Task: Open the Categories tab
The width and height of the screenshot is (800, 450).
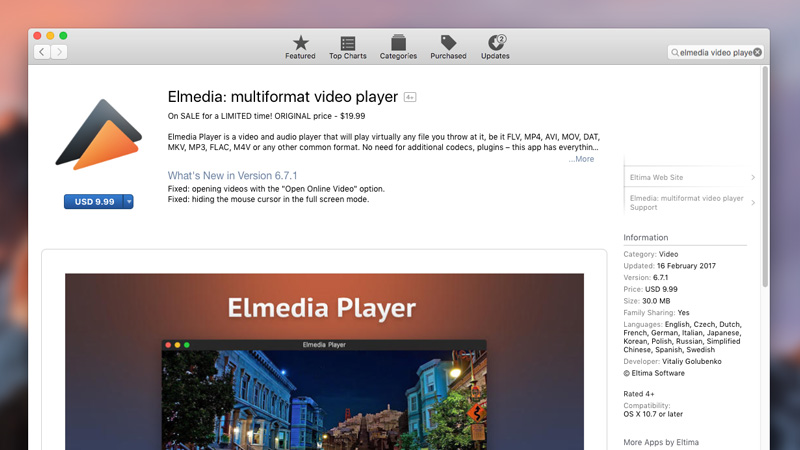Action: [x=398, y=47]
